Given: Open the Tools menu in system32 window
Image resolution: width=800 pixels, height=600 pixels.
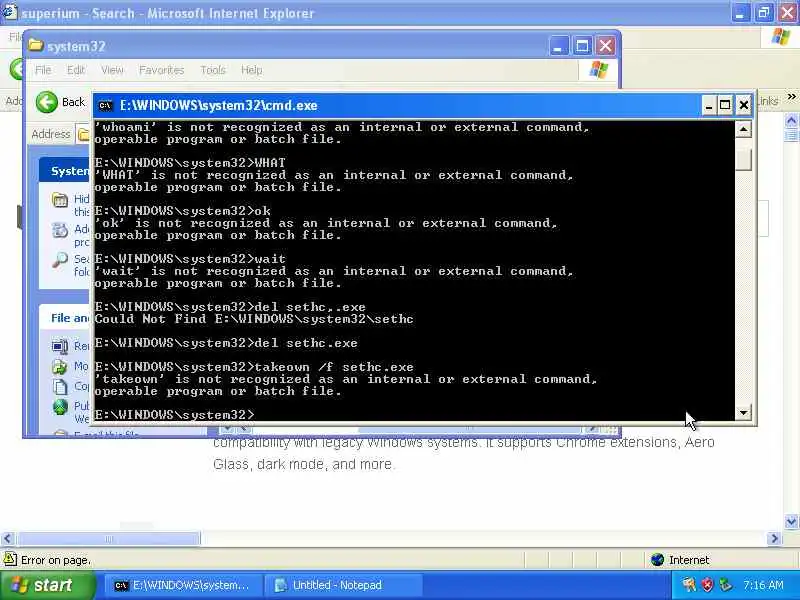Looking at the screenshot, I should point(213,70).
